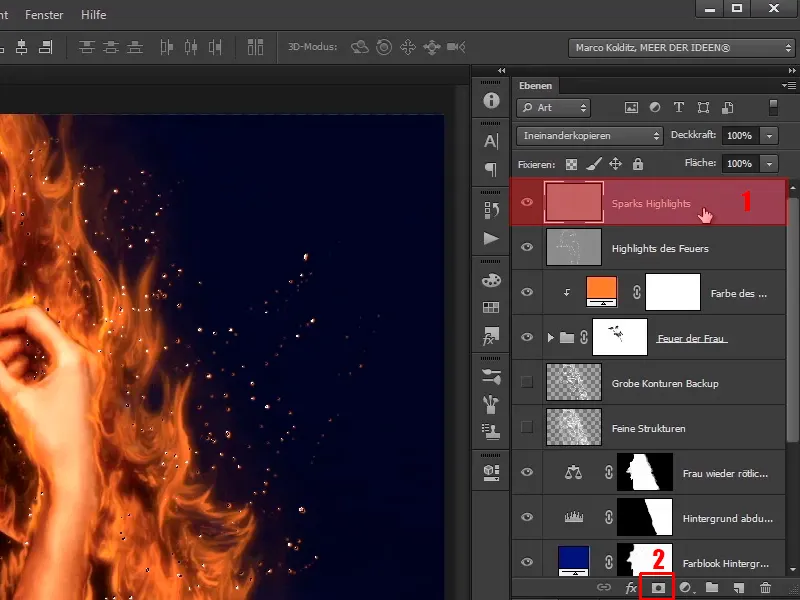Open the 3D cube panel icon
The width and height of the screenshot is (800, 600).
(x=491, y=472)
